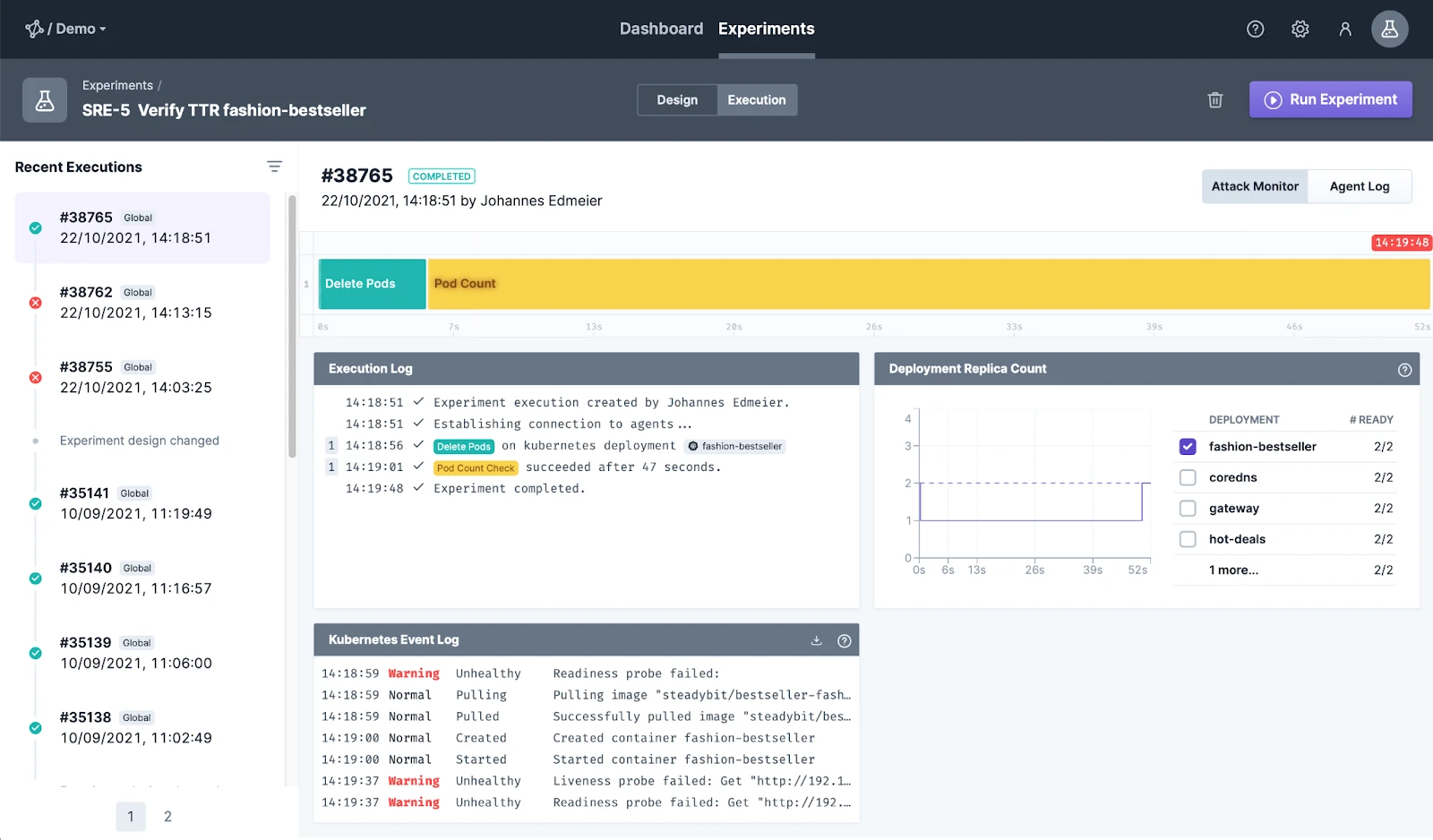Click the Pod Count Check tag in log
This screenshot has height=840, width=1433.
(x=476, y=467)
